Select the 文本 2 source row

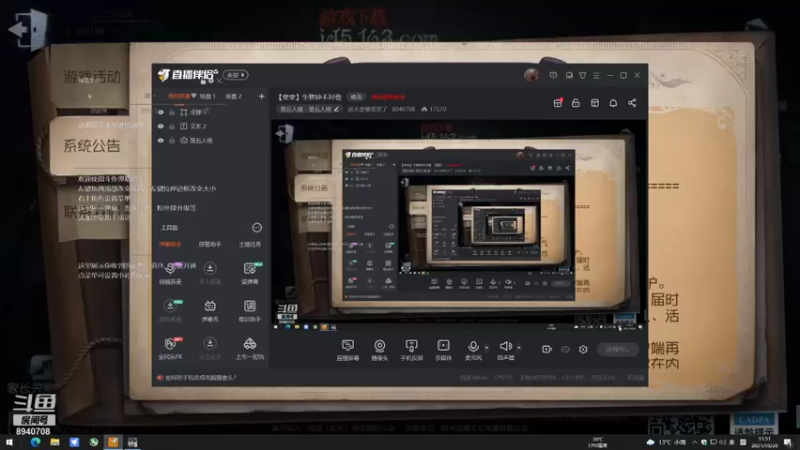(211, 126)
